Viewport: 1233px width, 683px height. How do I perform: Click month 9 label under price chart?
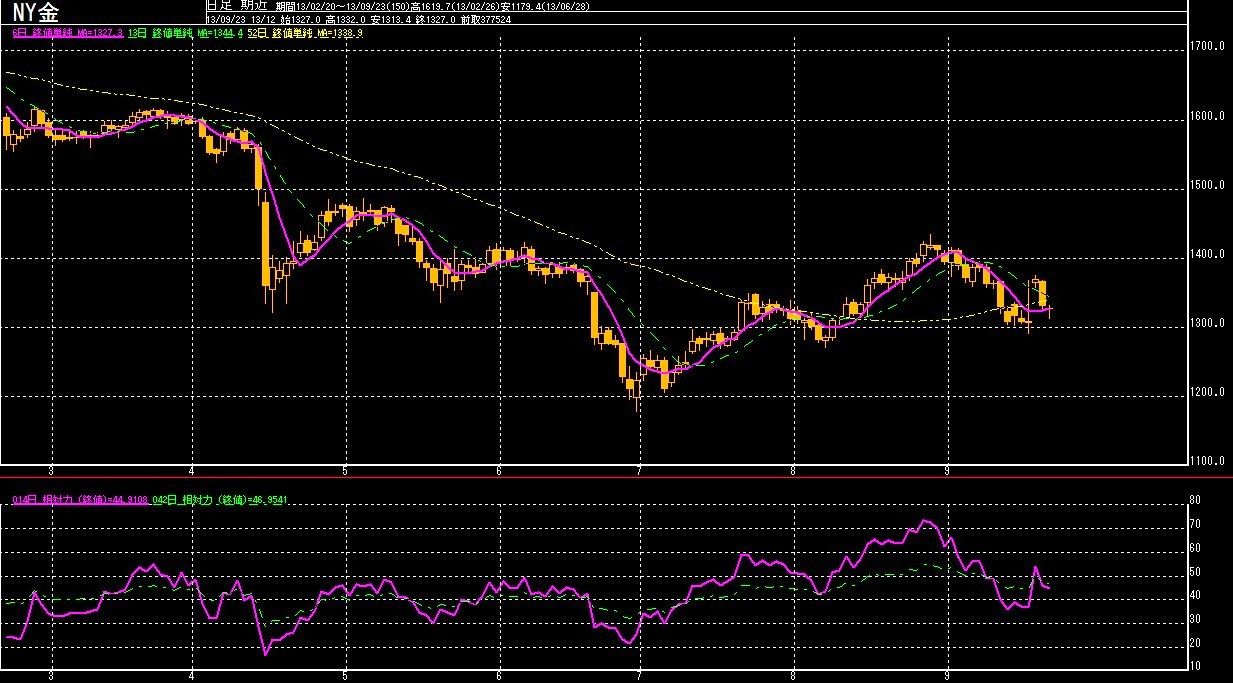coord(946,469)
